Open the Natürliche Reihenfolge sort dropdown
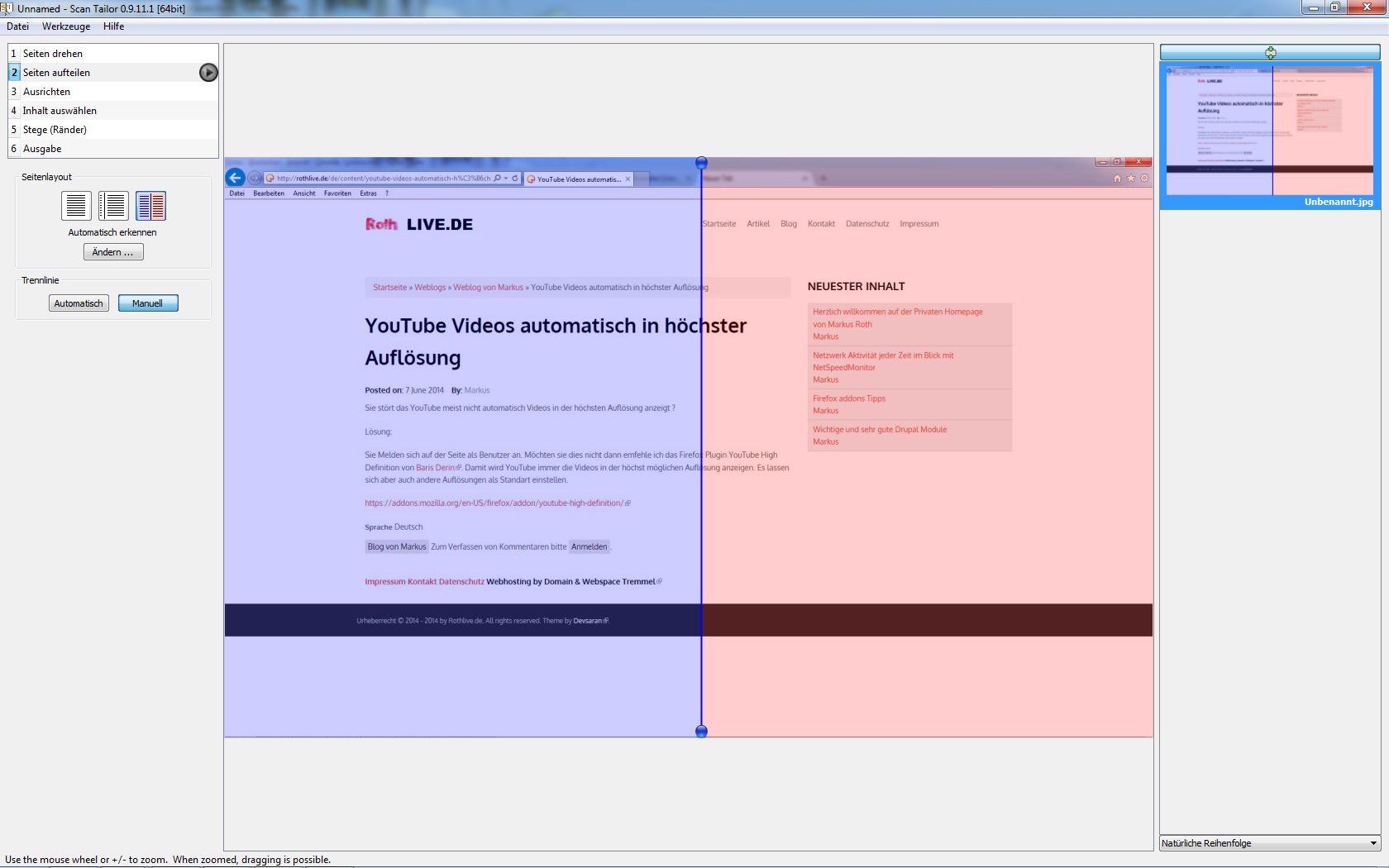This screenshot has width=1389, height=868. point(1270,843)
